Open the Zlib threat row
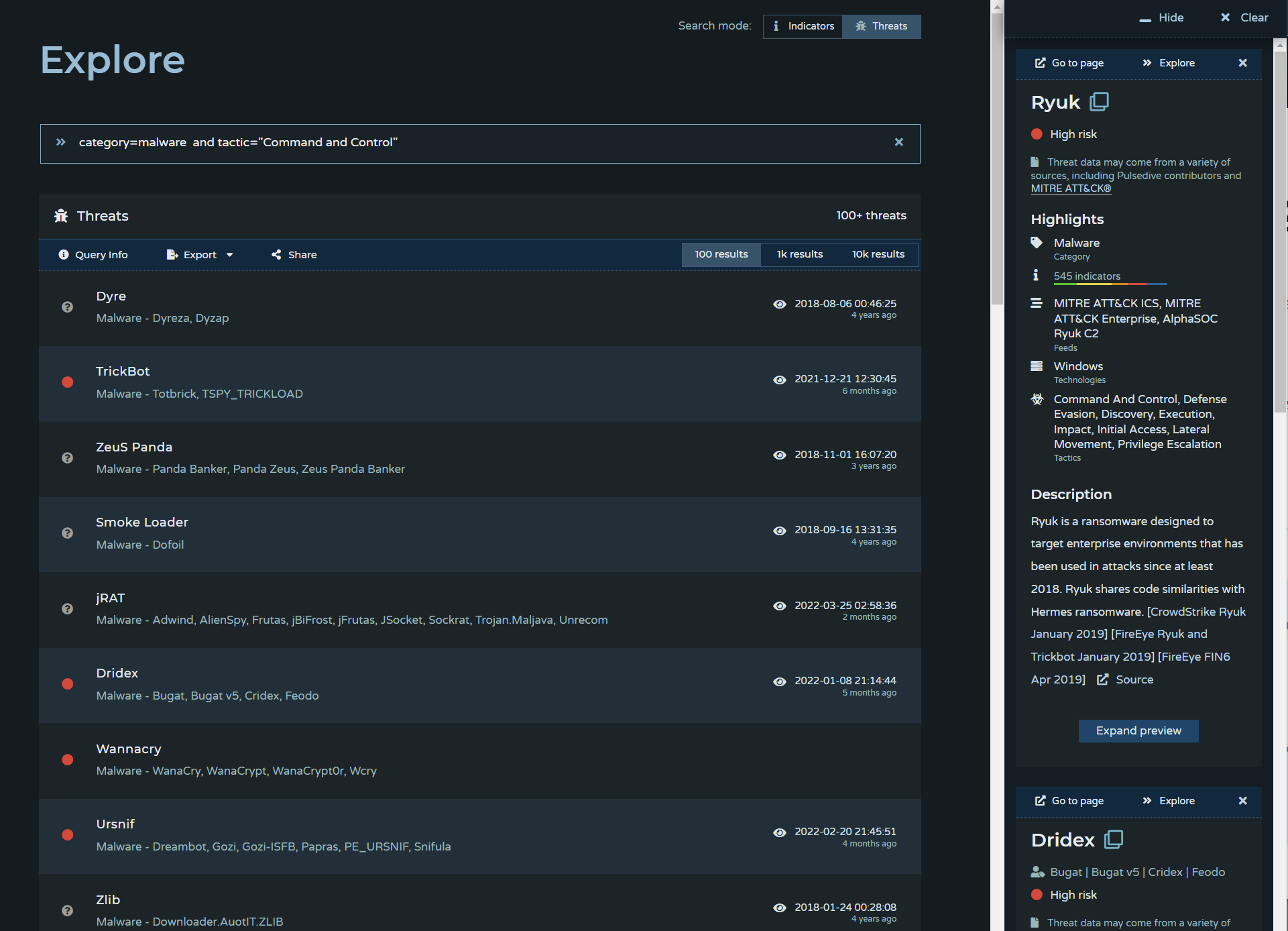Screen dimensions: 1288x931 tap(480, 903)
